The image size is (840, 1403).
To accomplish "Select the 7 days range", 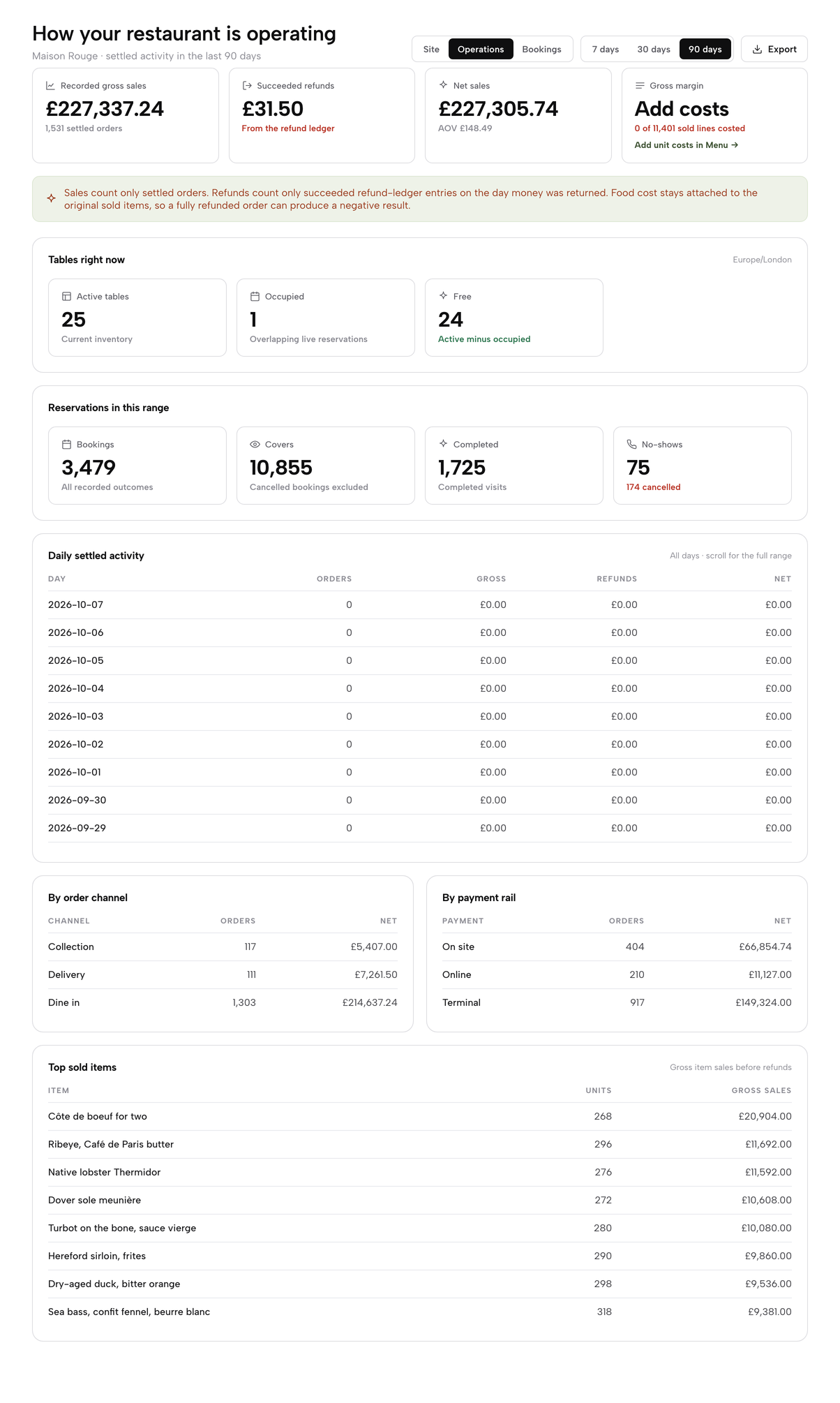I will point(606,50).
